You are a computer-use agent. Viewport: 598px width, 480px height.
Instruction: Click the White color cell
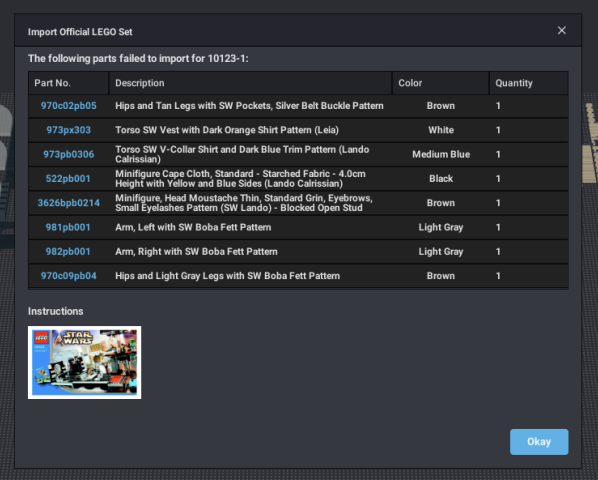(441, 130)
